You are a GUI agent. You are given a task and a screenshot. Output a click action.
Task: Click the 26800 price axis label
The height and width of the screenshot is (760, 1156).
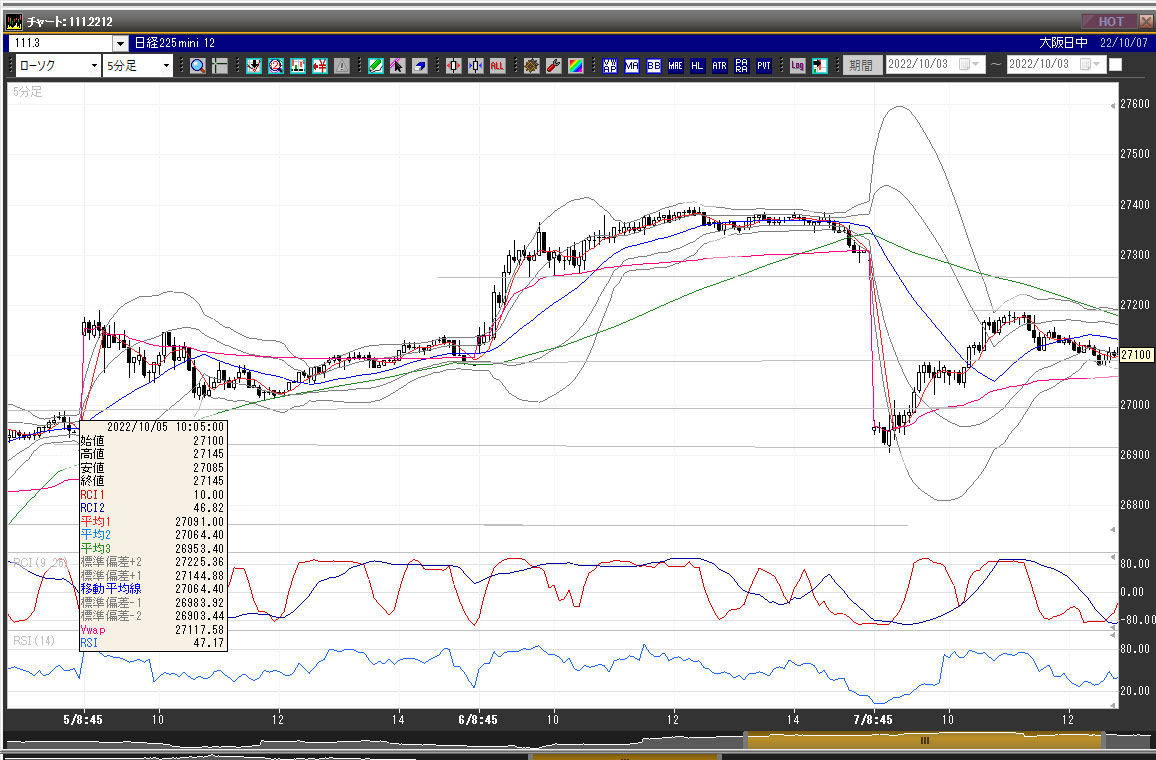point(1135,505)
